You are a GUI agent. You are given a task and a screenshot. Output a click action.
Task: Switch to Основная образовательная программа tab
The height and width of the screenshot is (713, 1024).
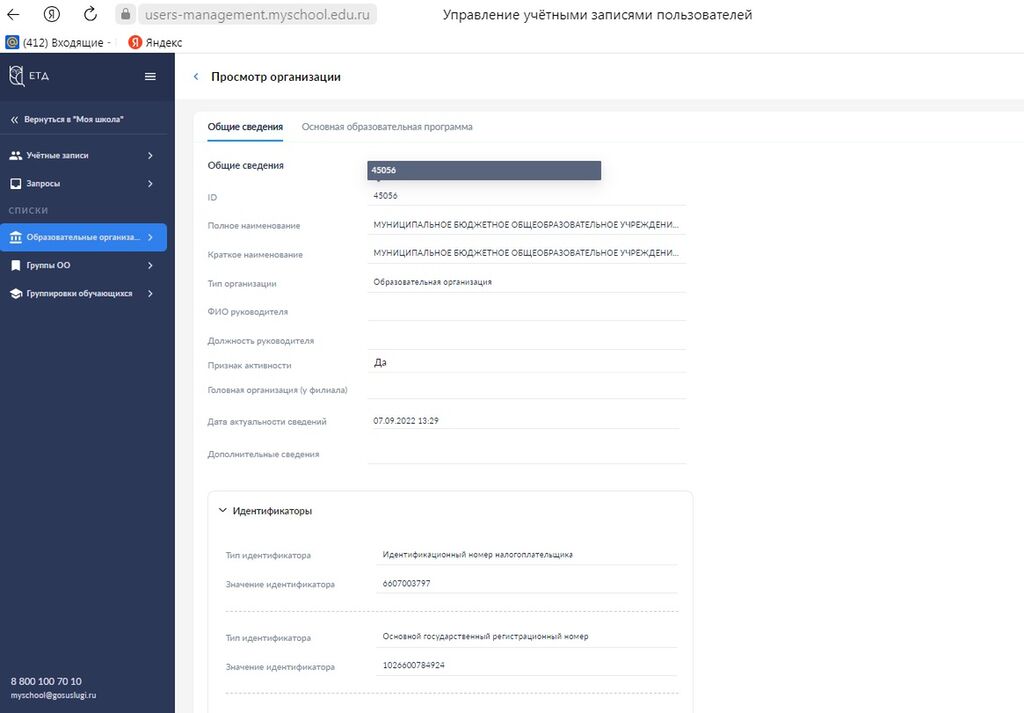click(x=387, y=127)
